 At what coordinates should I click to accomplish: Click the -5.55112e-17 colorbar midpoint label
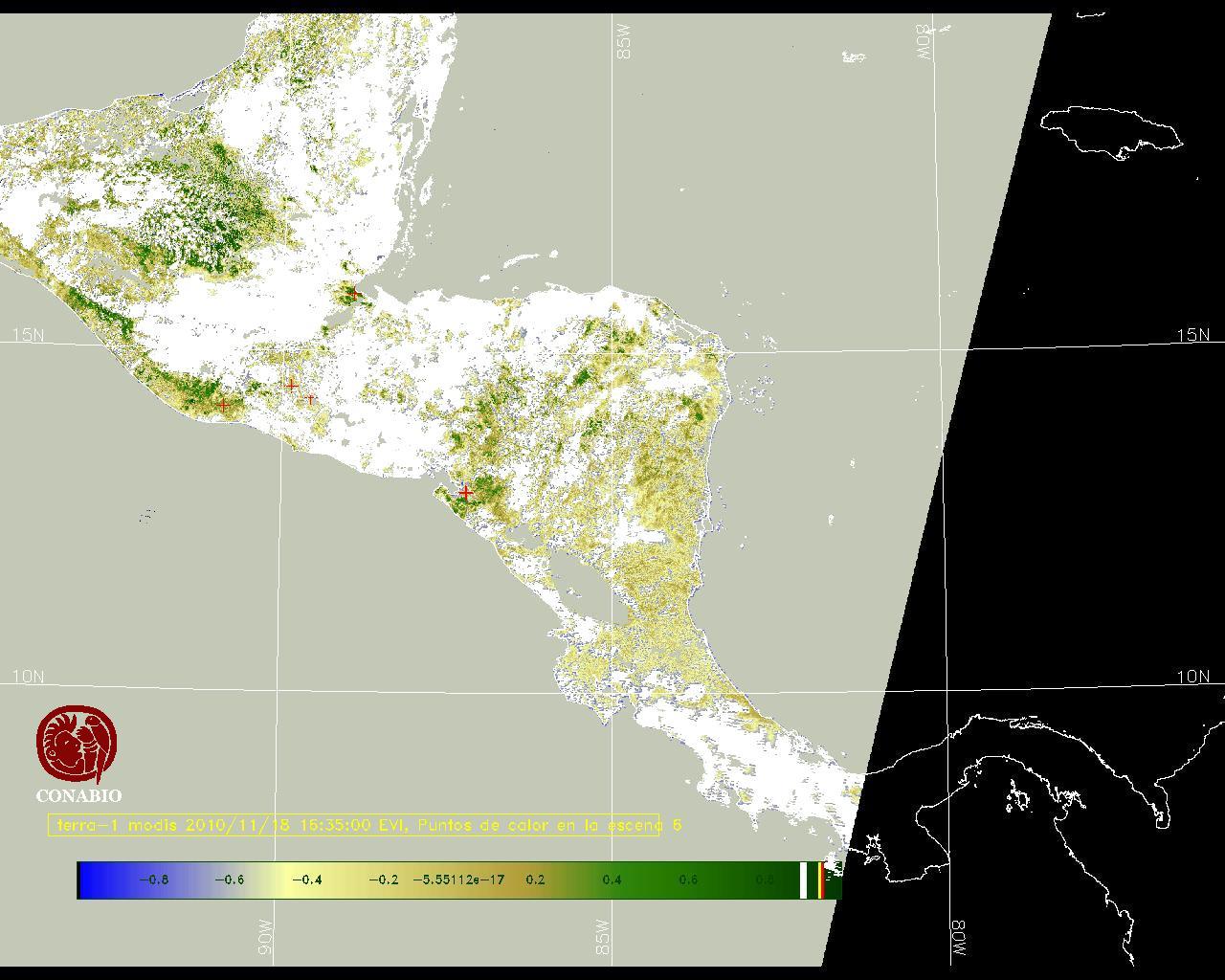tap(458, 880)
